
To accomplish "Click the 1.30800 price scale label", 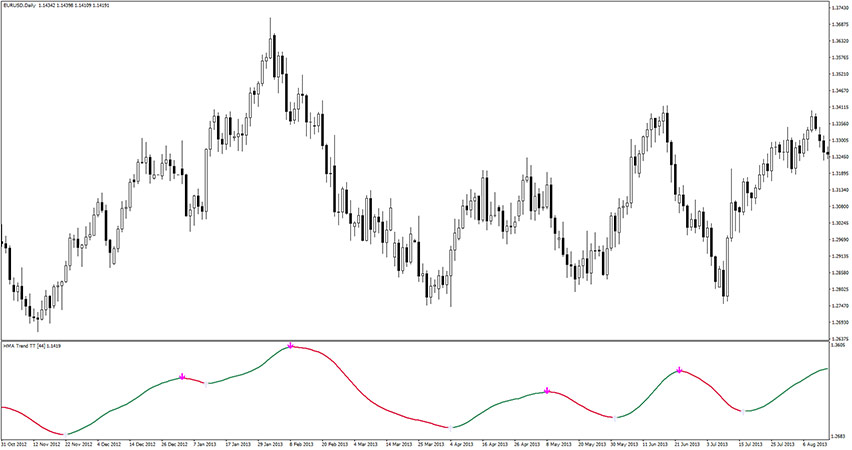I will [x=841, y=207].
